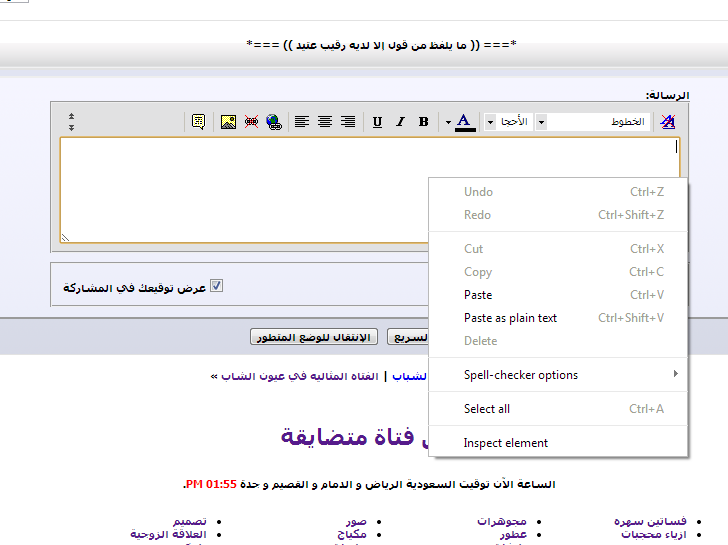Toggle the show signature checkbox
Screen dimensions: 728x545
tap(216, 287)
